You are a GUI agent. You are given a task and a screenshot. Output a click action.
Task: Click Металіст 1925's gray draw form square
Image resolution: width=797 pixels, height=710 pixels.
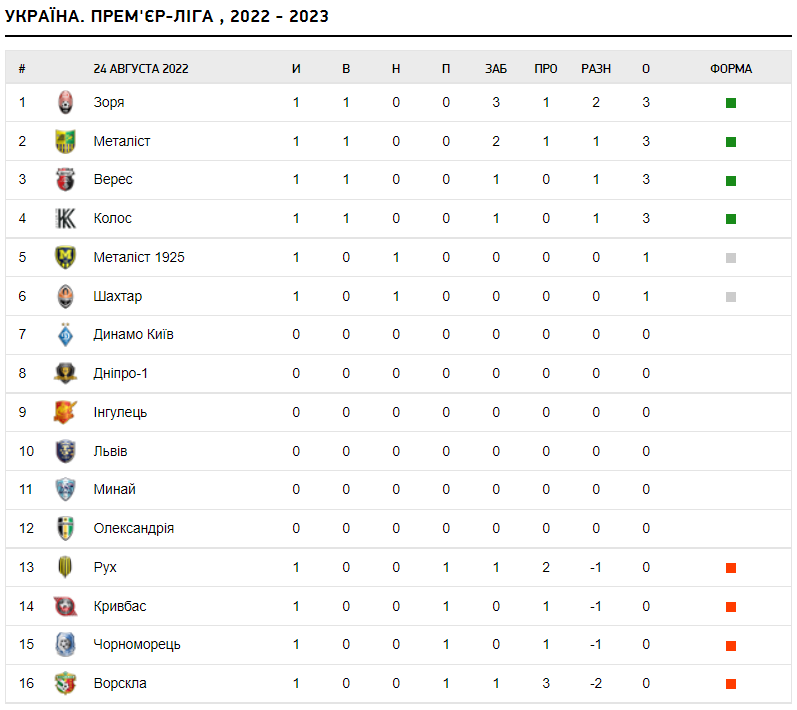coord(731,258)
